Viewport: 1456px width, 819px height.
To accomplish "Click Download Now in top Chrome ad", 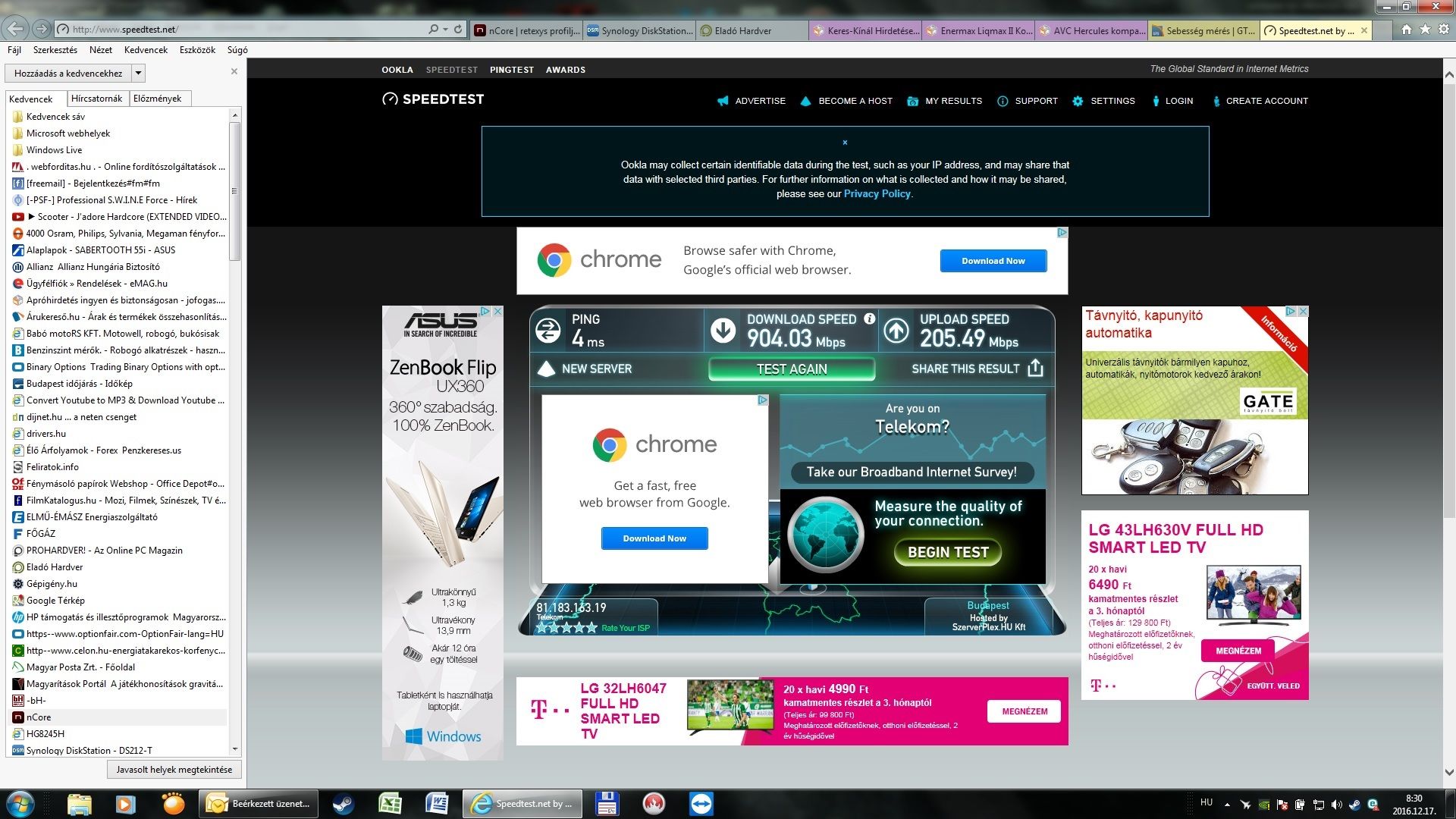I will pyautogui.click(x=993, y=261).
